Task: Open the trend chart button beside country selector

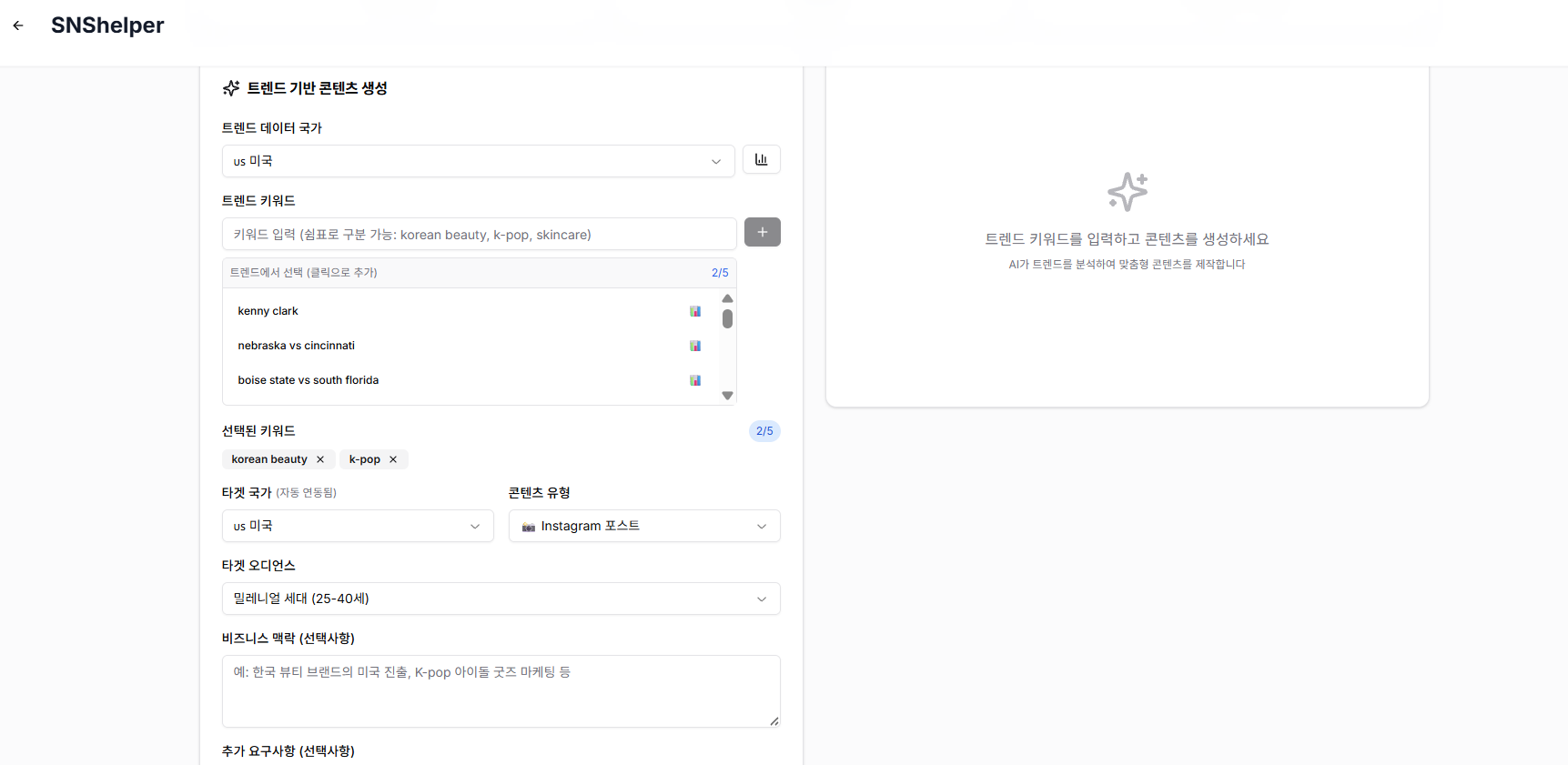Action: pyautogui.click(x=762, y=160)
